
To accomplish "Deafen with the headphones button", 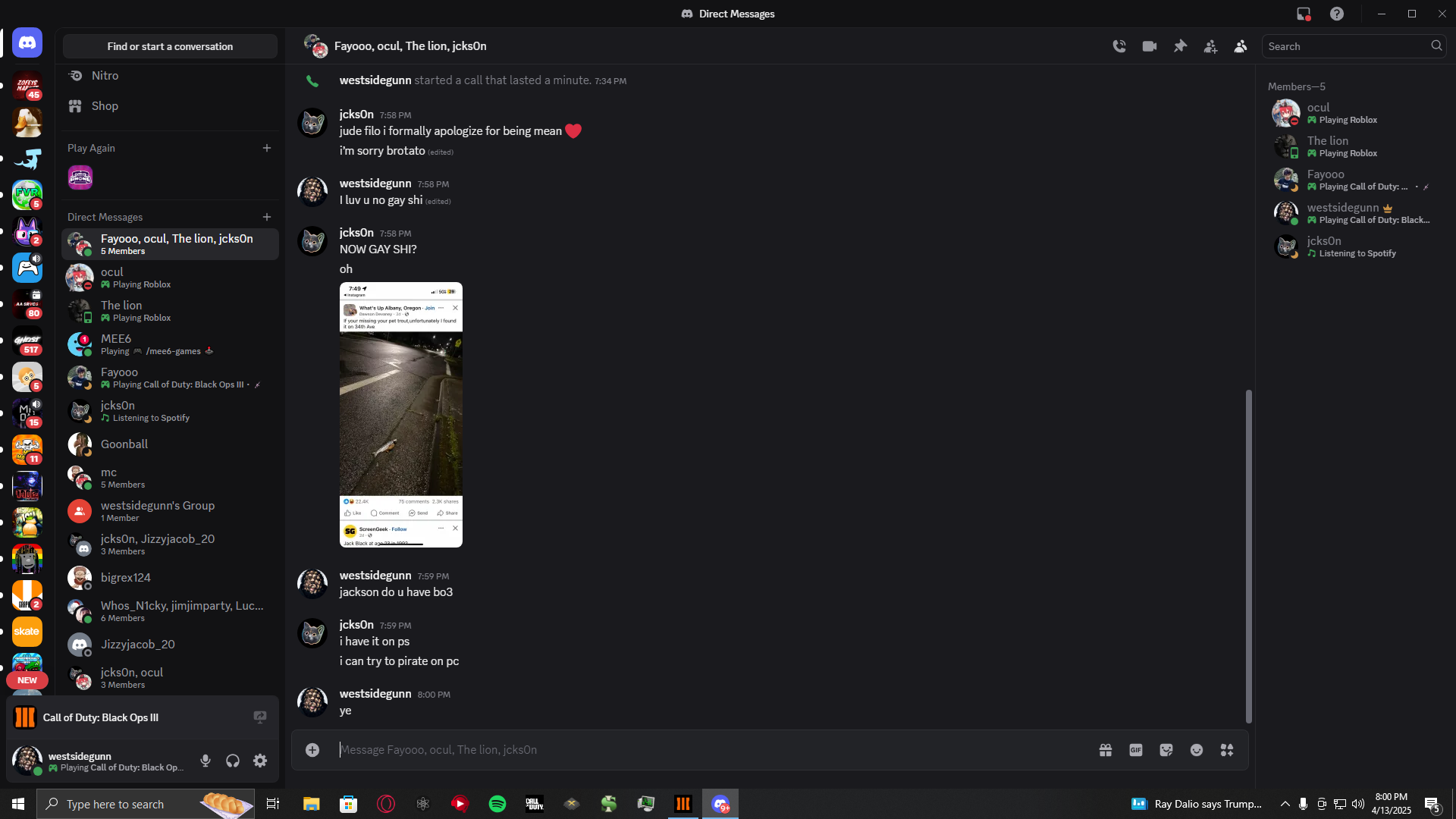I will coord(233,761).
